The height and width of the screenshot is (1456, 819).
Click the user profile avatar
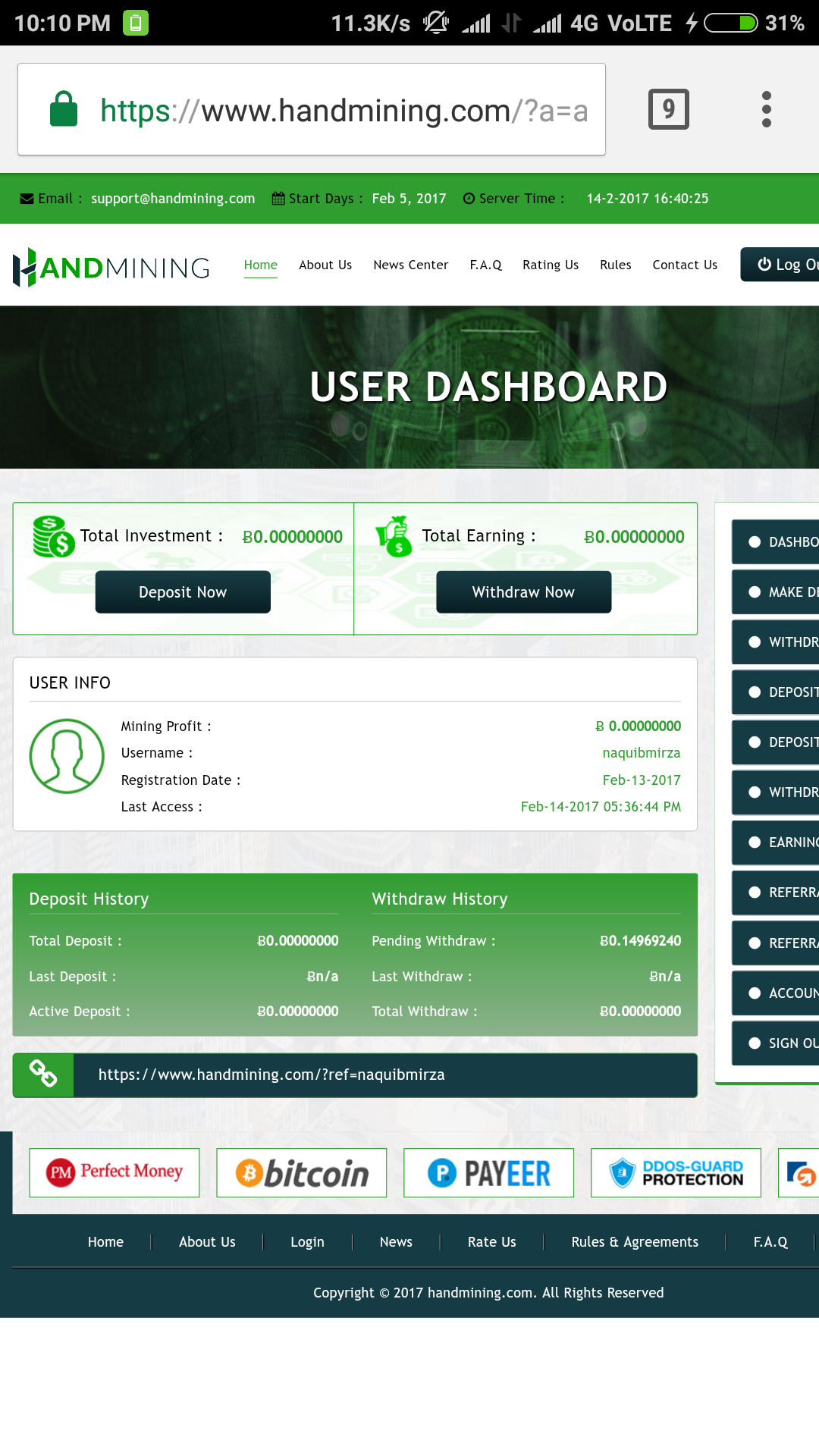pos(67,756)
